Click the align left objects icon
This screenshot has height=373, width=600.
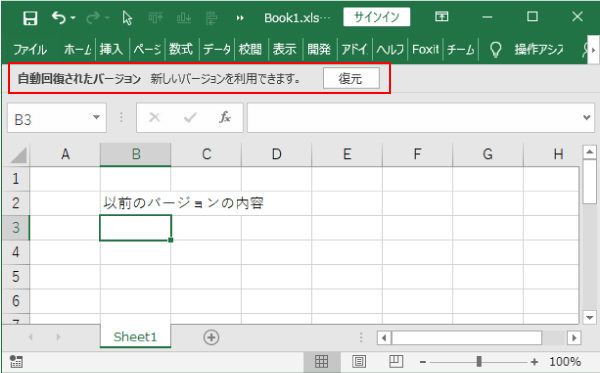click(x=212, y=18)
